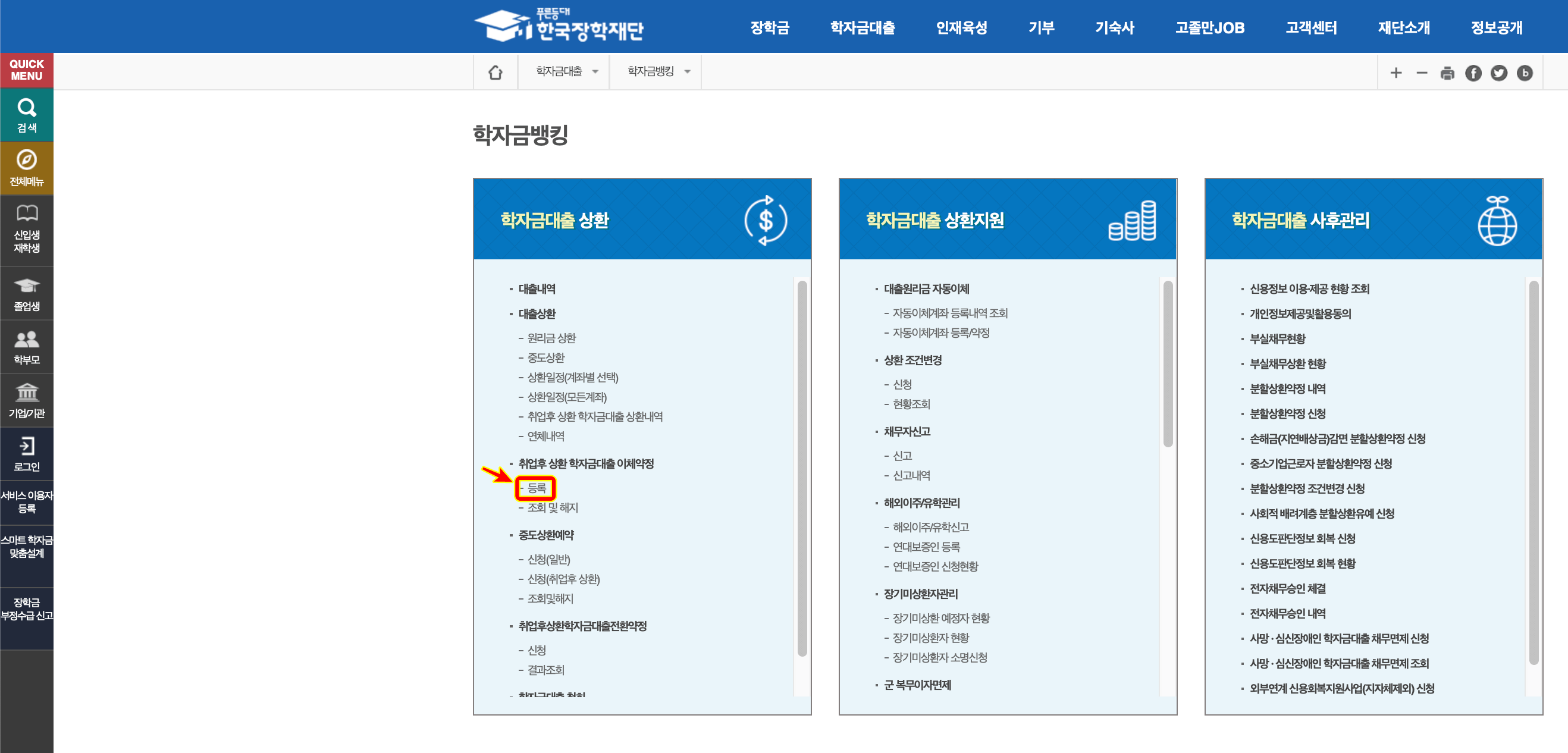Image resolution: width=1568 pixels, height=753 pixels.
Task: Click the 신입생 재학생 sidebar icon
Action: pyautogui.click(x=26, y=228)
